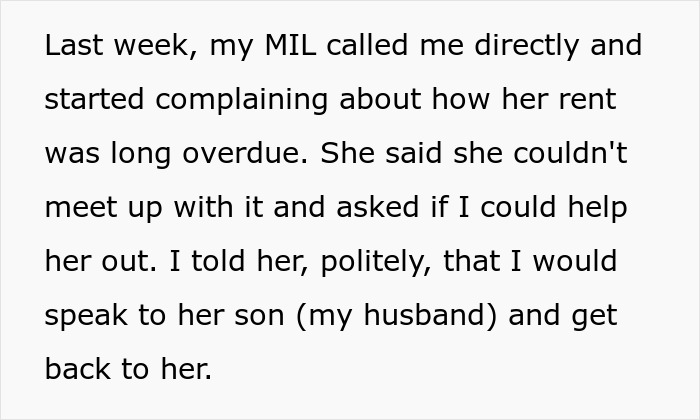Click the word "rent"
Image resolution: width=700 pixels, height=420 pixels.
pos(587,99)
